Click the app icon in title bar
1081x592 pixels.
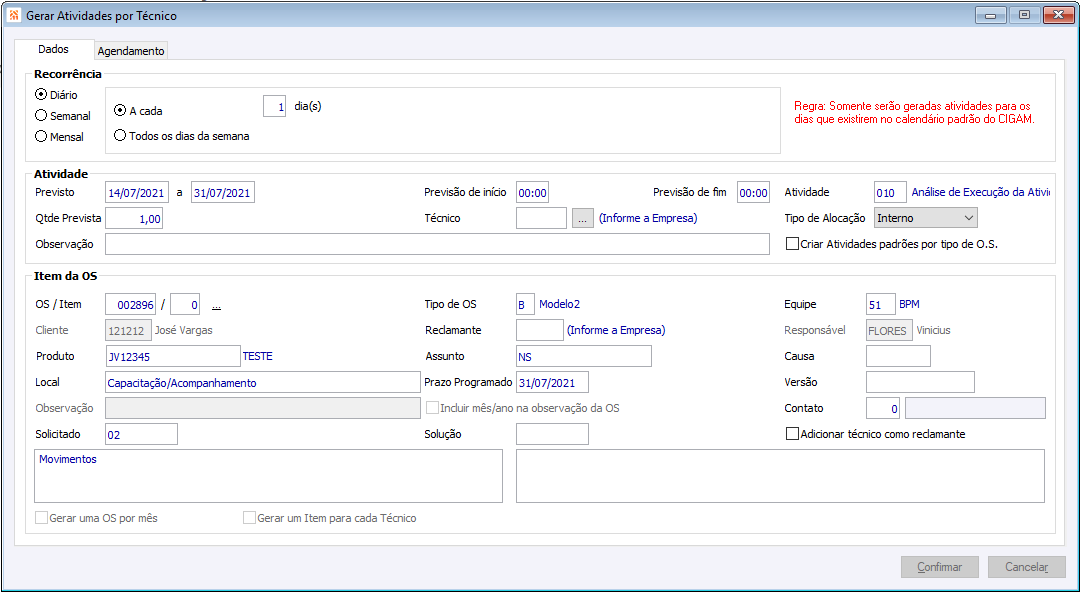click(x=13, y=15)
